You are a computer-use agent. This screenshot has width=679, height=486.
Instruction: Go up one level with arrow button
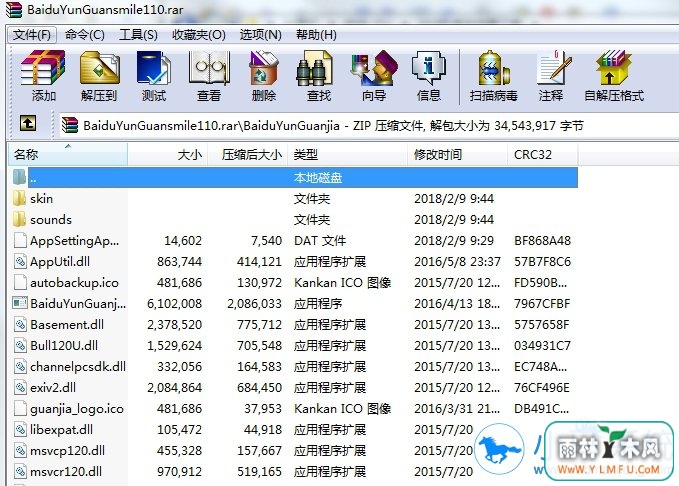click(28, 123)
